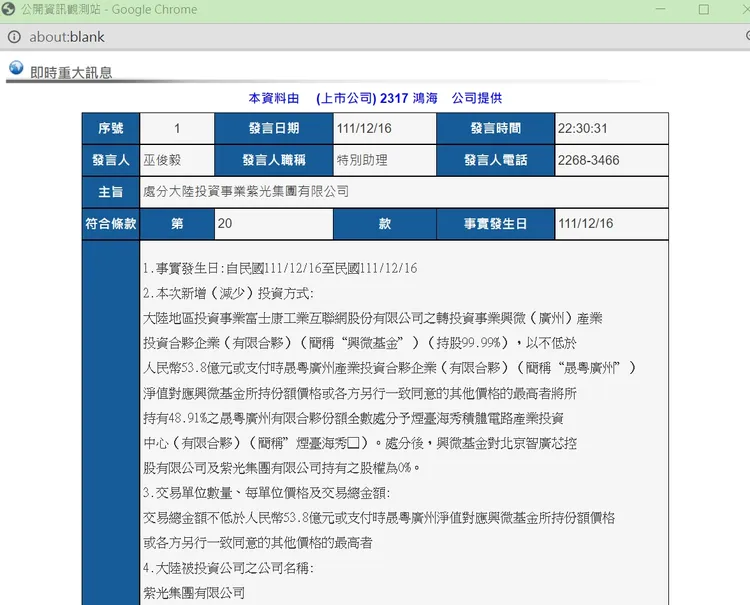Minimize the Chrome window

coord(661,9)
